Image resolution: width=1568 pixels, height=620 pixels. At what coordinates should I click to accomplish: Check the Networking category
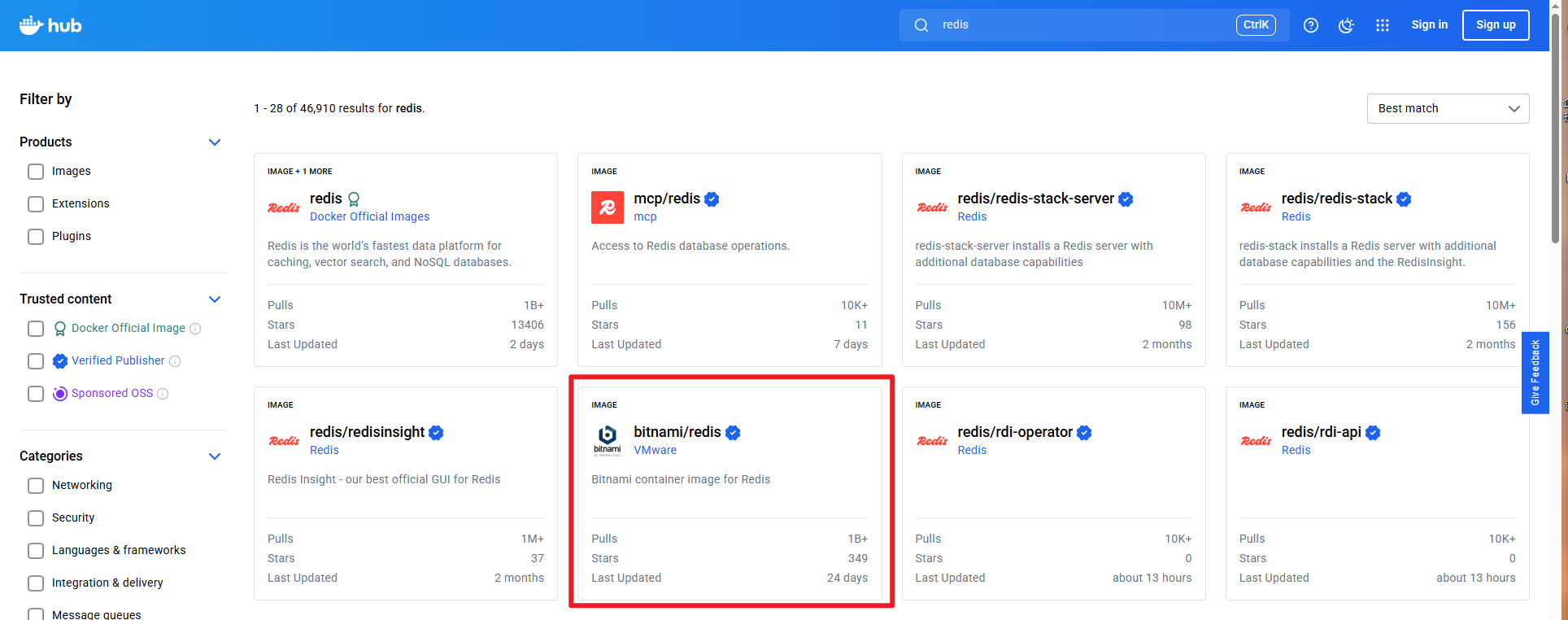pyautogui.click(x=36, y=486)
